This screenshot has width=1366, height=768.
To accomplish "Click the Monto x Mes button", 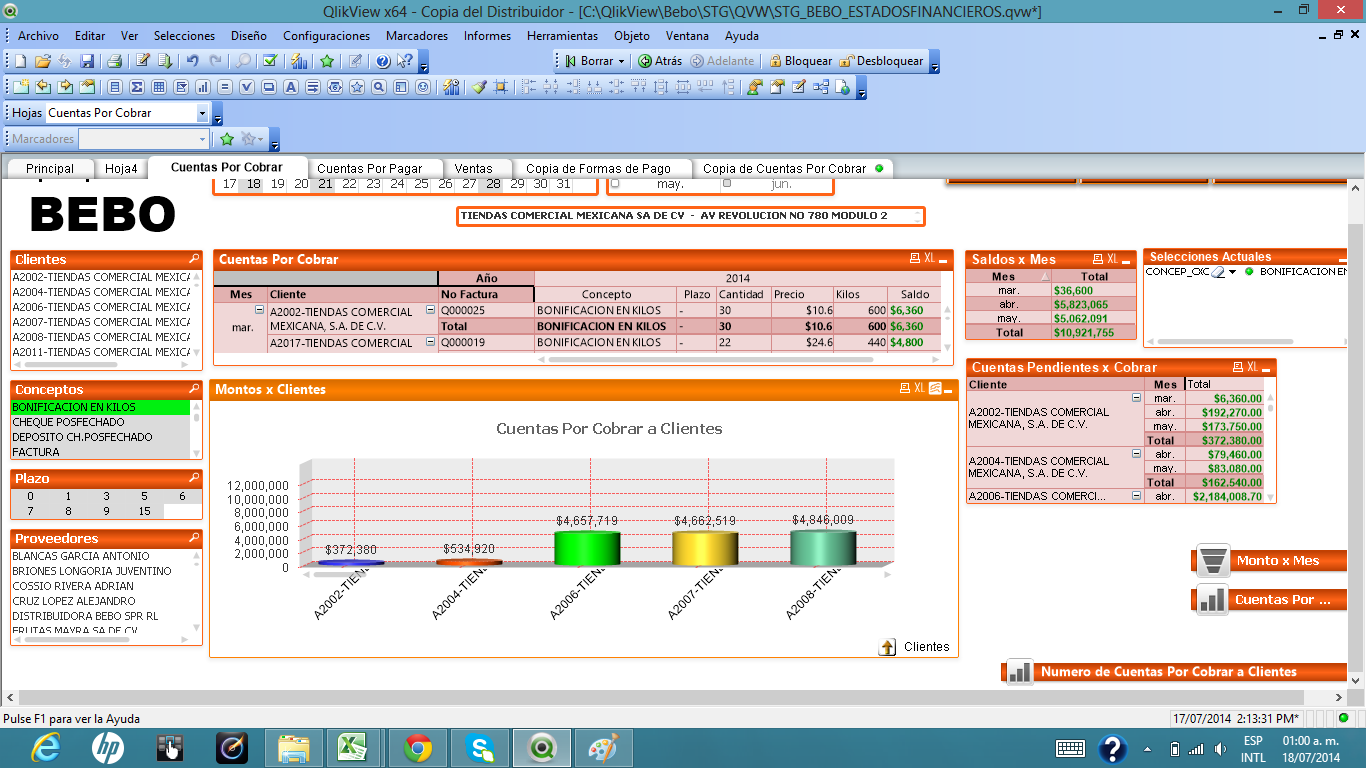I will point(1270,560).
